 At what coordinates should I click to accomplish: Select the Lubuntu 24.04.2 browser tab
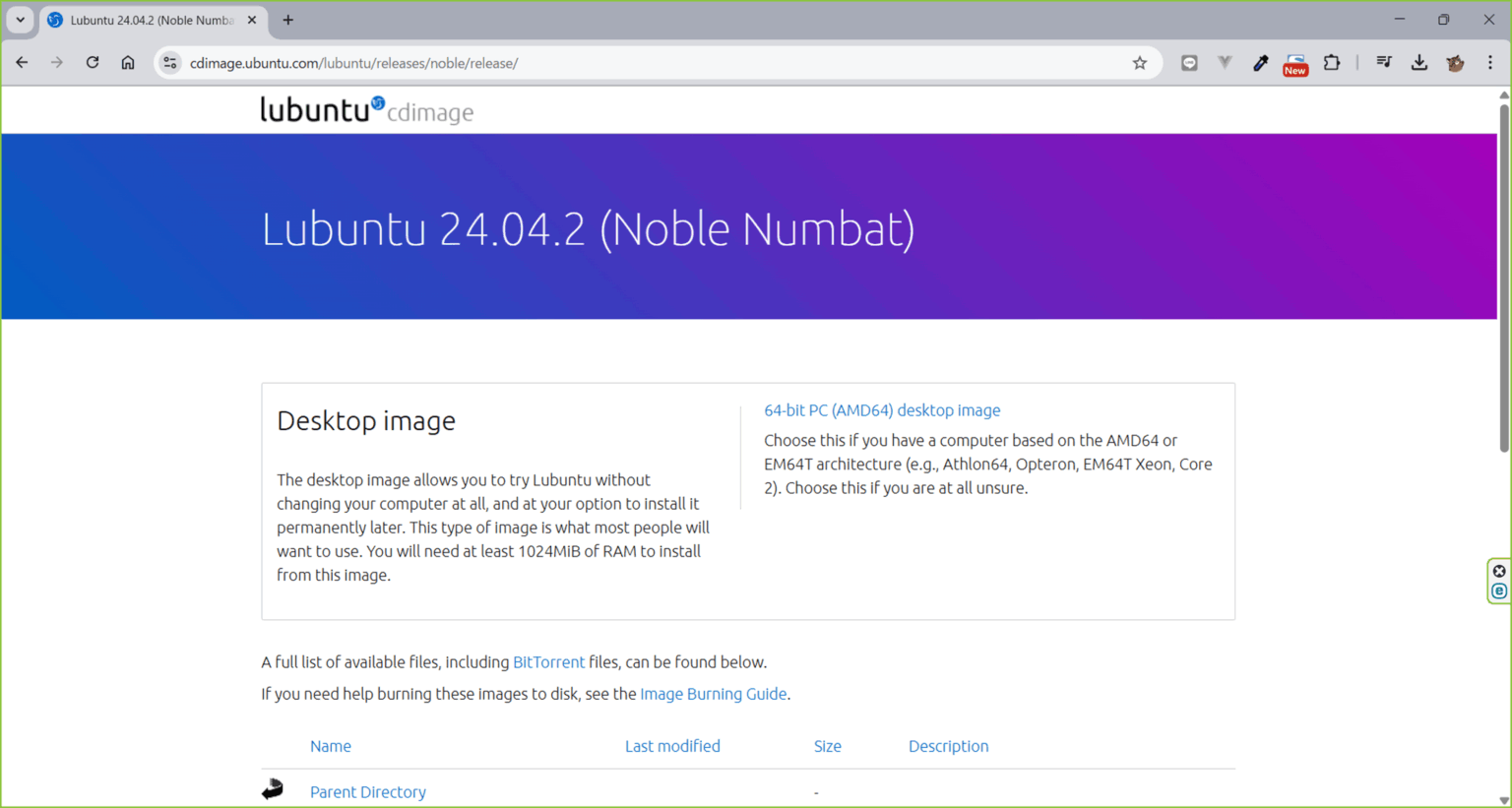(x=148, y=20)
